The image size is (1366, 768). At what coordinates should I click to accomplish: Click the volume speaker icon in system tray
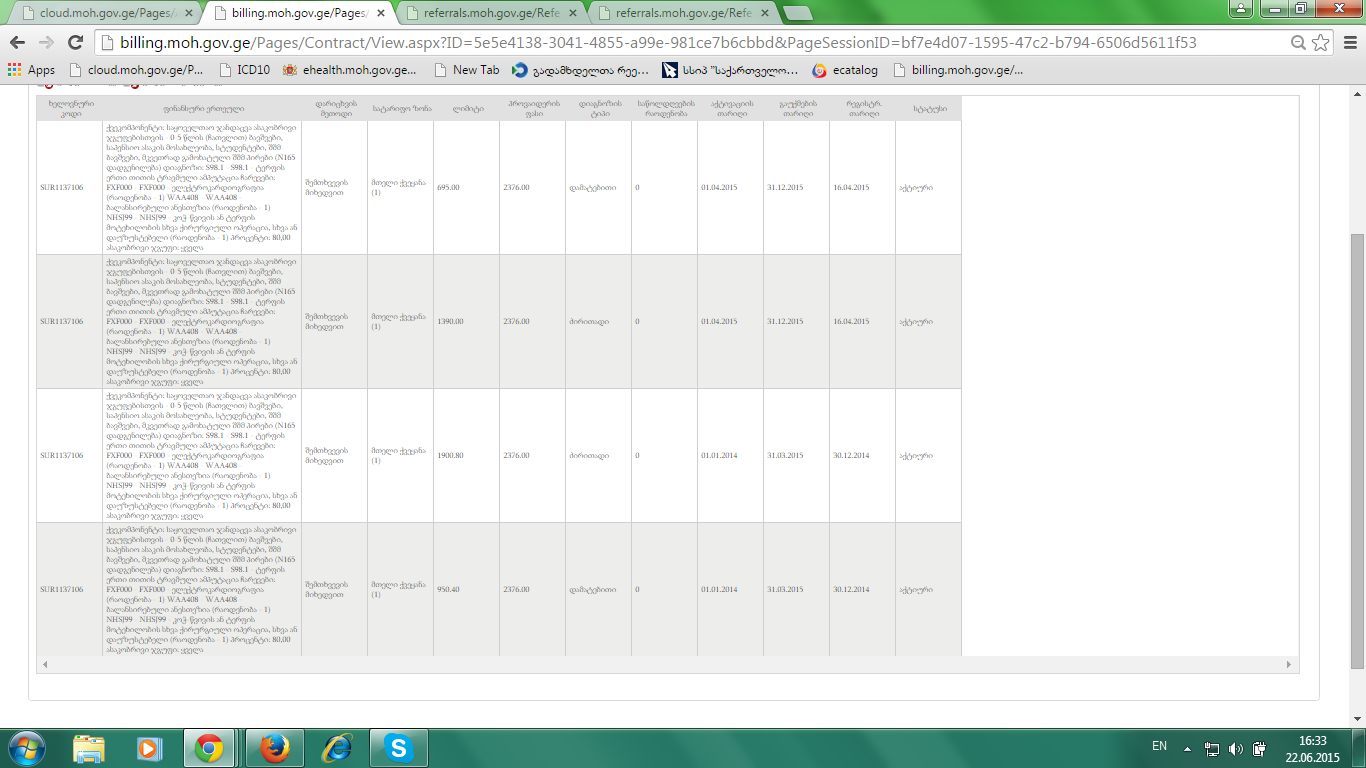(1236, 748)
